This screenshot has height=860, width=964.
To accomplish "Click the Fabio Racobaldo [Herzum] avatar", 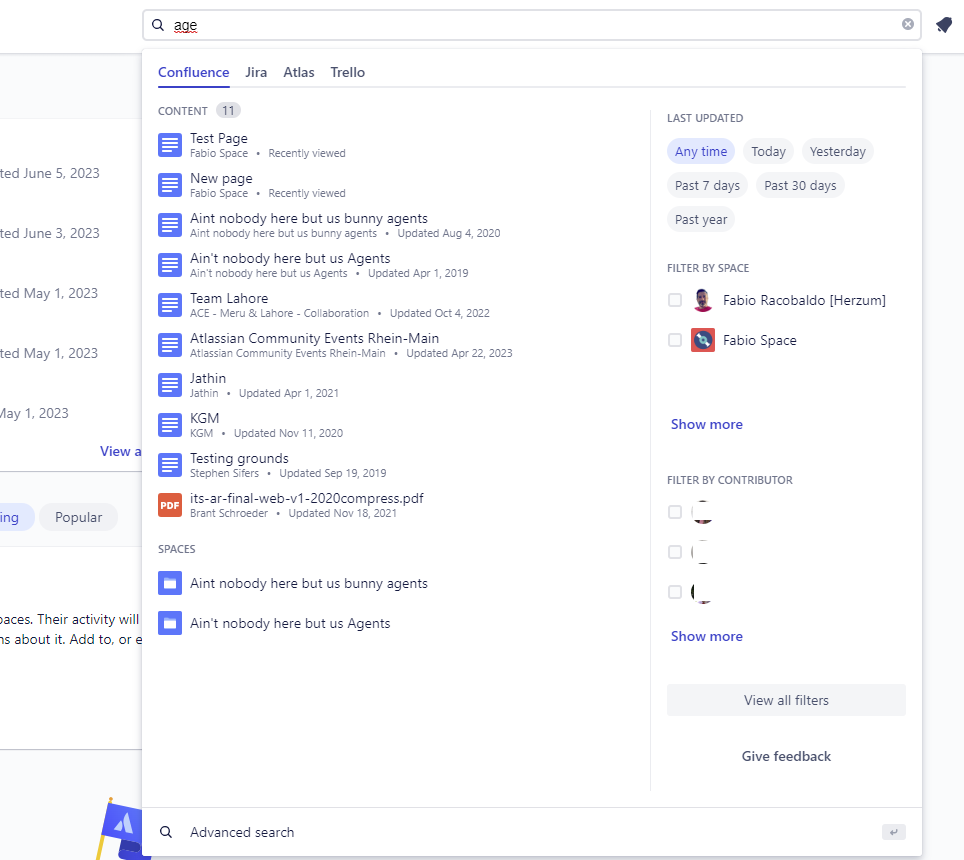I will (703, 300).
